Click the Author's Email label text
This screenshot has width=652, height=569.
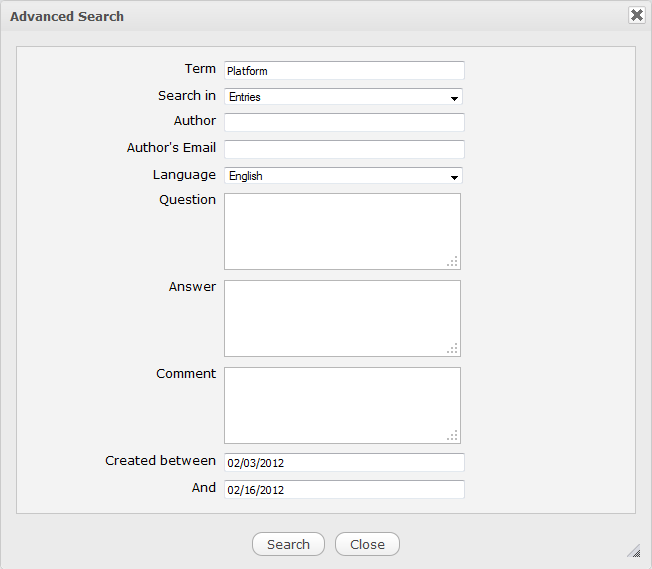pyautogui.click(x=171, y=148)
